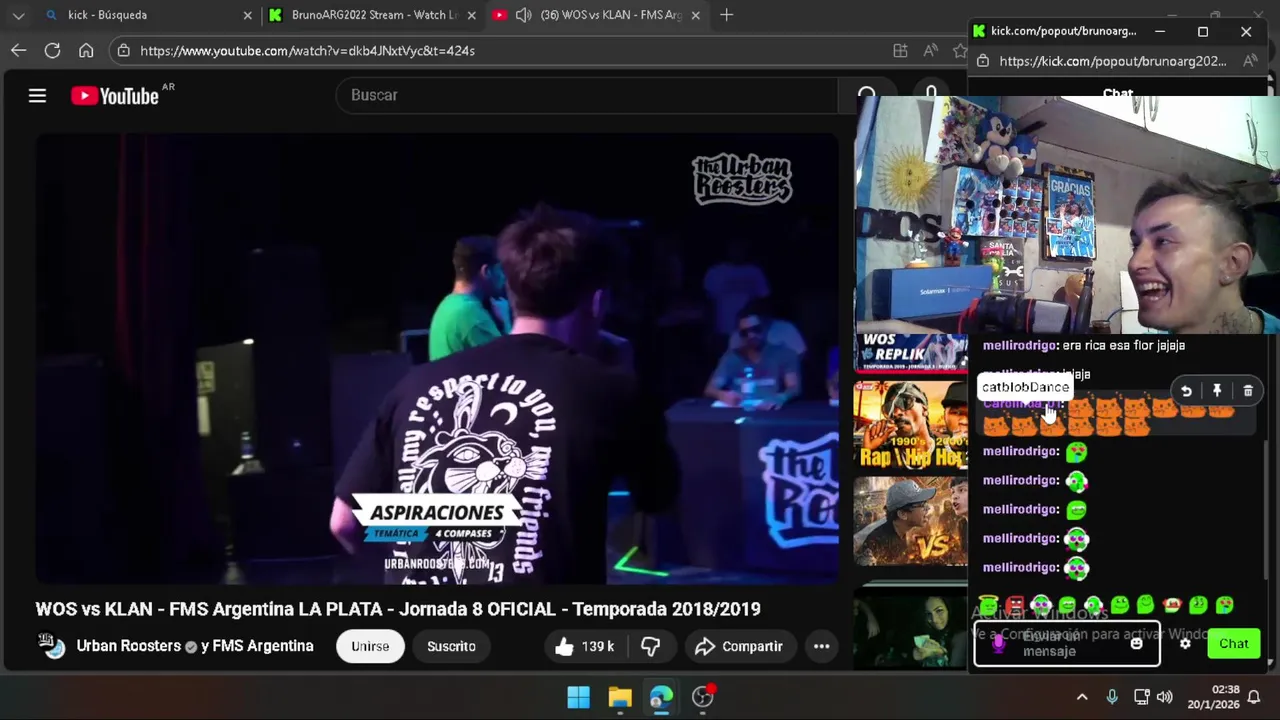The height and width of the screenshot is (720, 1280).
Task: Open OBS Studio taskbar icon
Action: tap(703, 697)
